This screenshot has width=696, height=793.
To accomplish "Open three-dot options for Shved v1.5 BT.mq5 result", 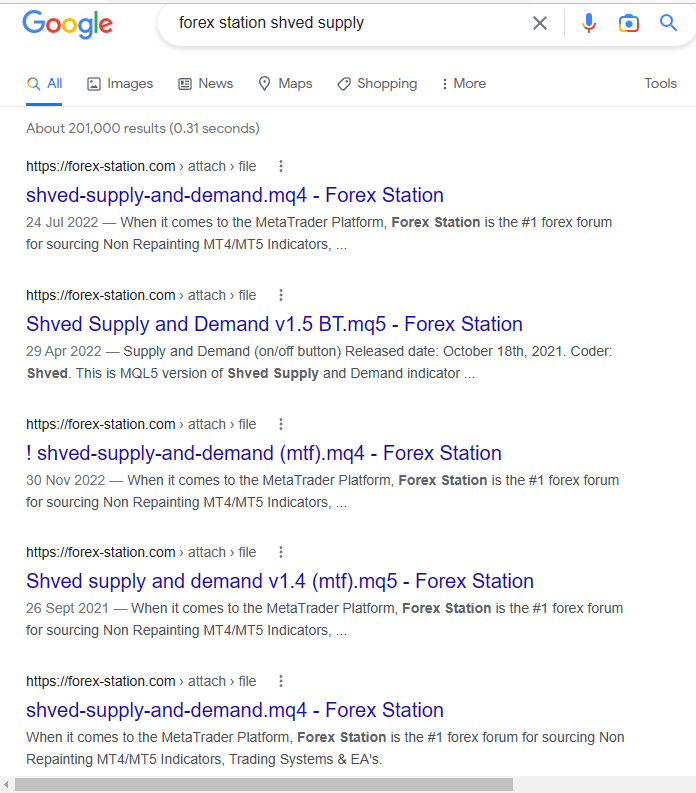I will tap(281, 295).
